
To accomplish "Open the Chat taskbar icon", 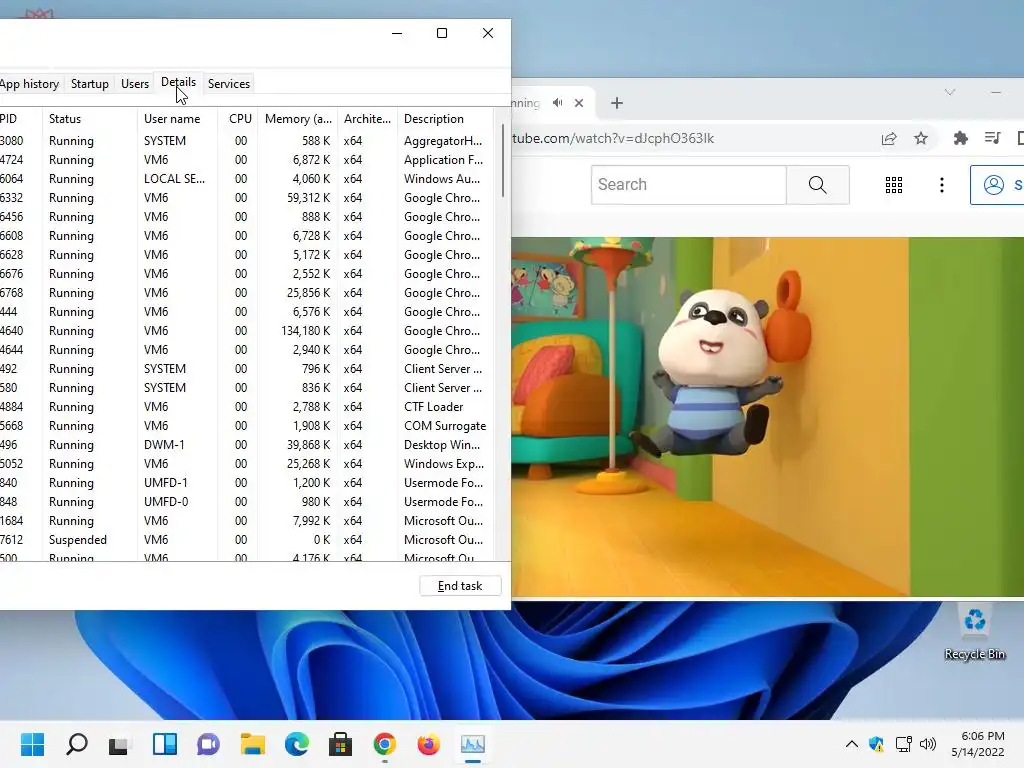I will [x=208, y=744].
